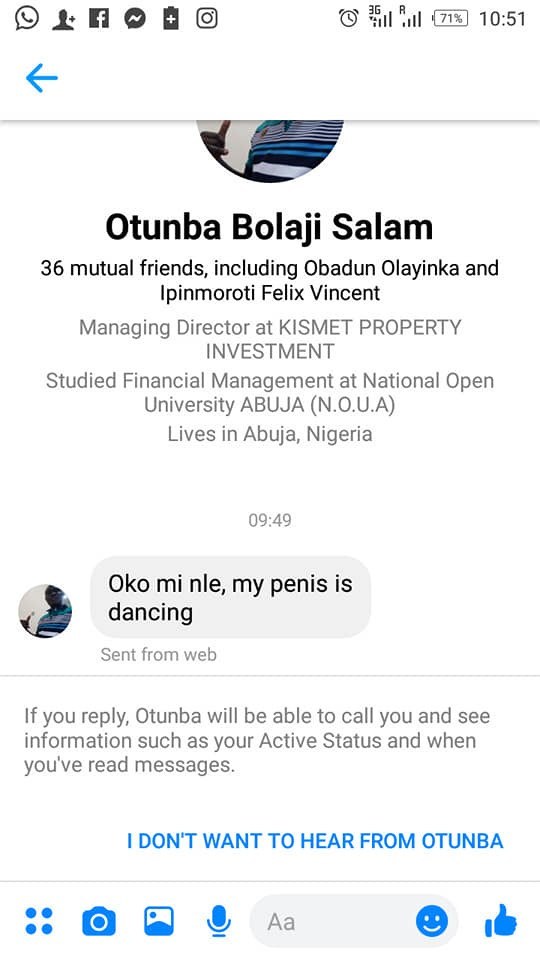This screenshot has width=540, height=960.
Task: Tap the battery 71% indicator
Action: click(x=450, y=18)
